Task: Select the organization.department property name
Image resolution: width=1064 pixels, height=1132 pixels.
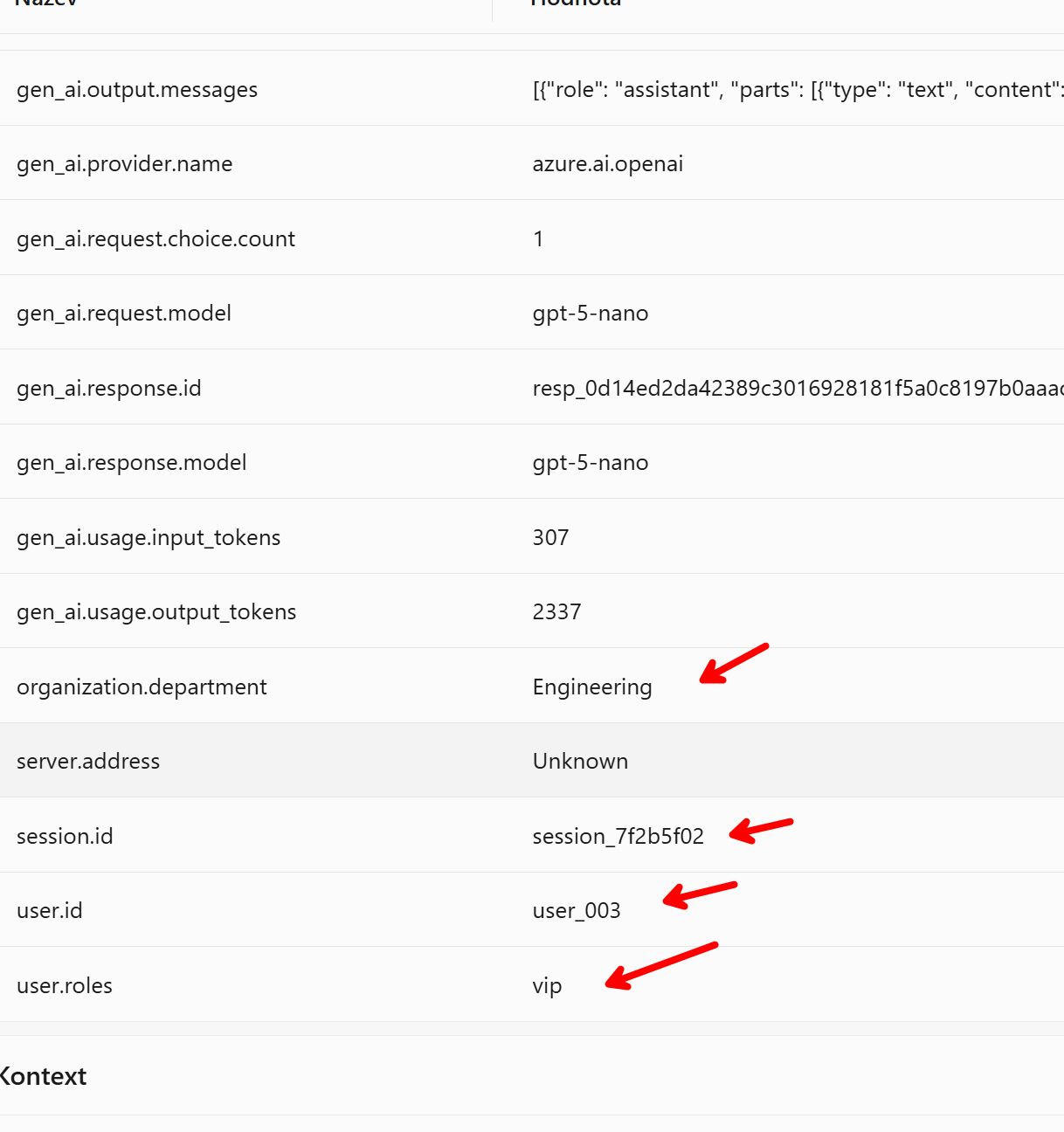Action: 142,687
